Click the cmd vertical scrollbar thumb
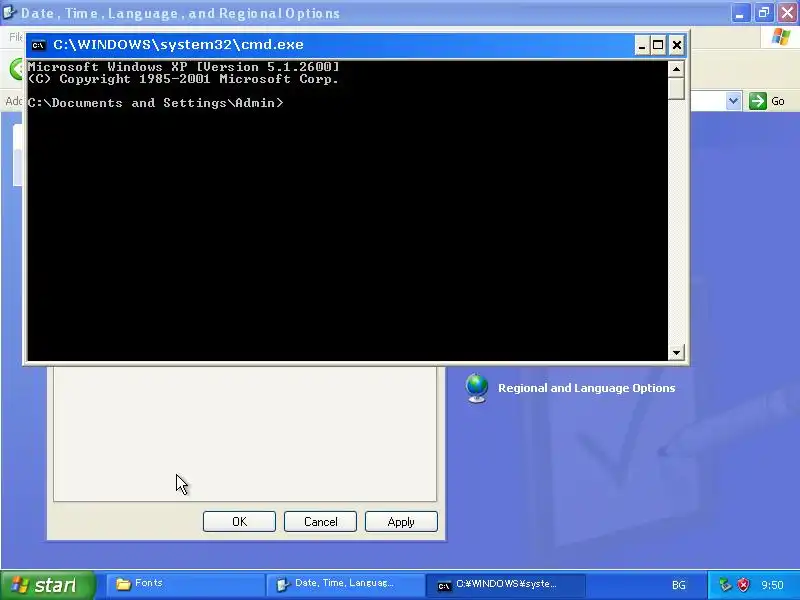Screen dimensions: 800x600 point(677,88)
